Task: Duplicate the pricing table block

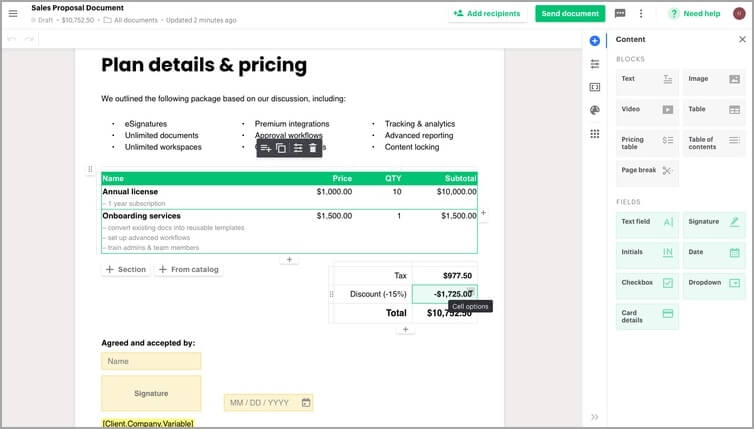Action: pos(281,148)
